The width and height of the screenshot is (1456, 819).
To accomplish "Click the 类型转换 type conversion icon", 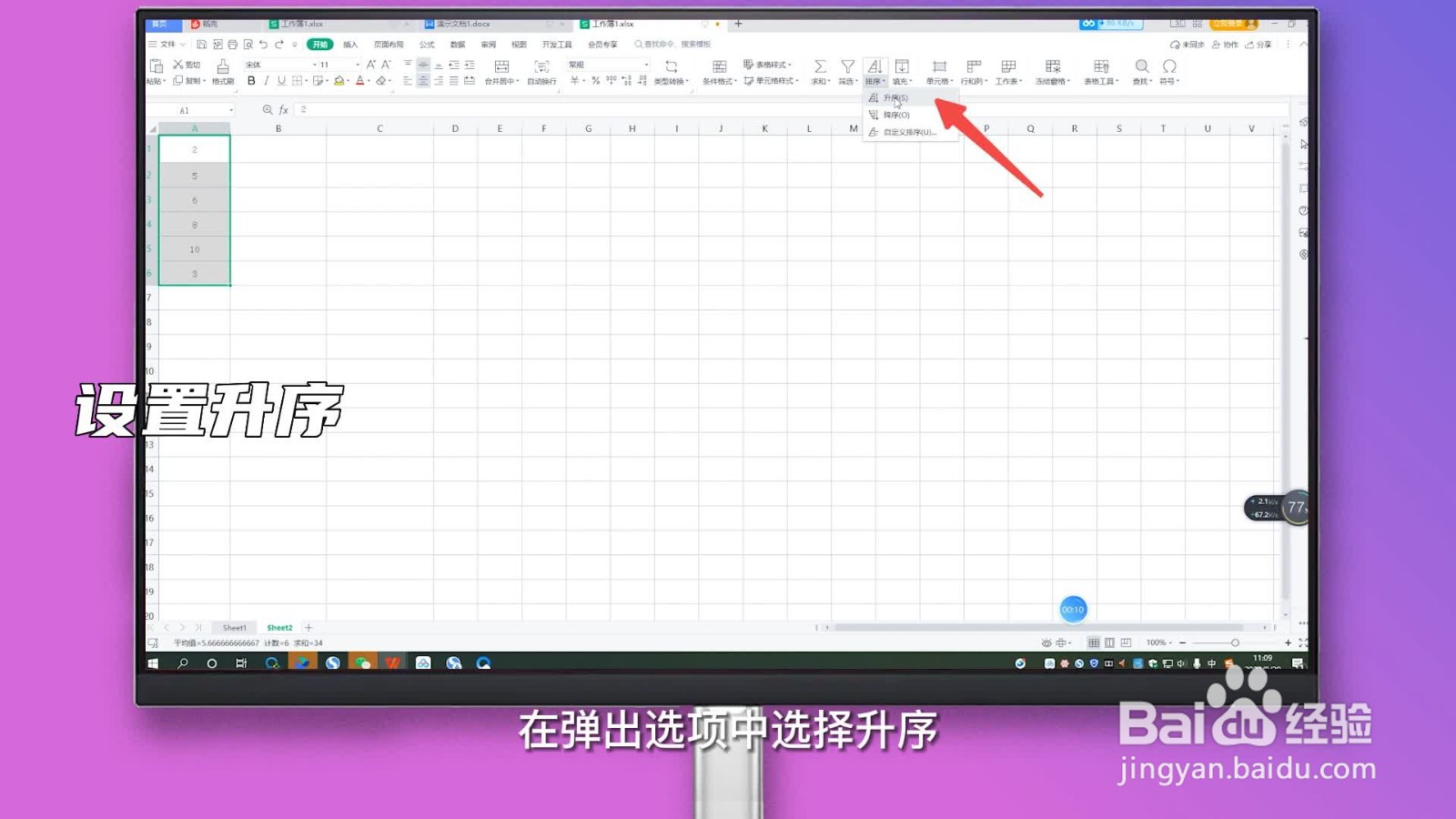I will tap(671, 66).
